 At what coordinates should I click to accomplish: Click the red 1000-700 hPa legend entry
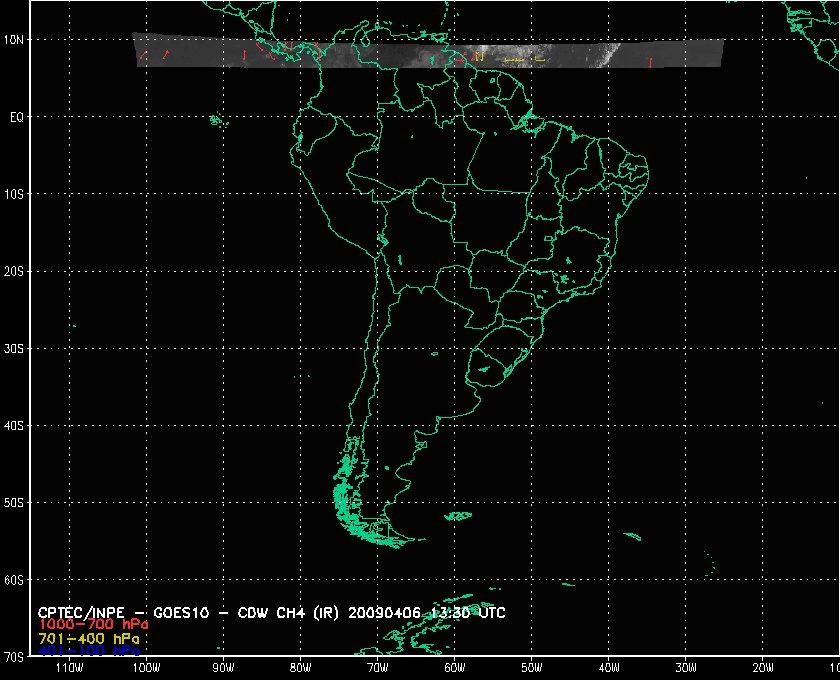click(x=84, y=624)
